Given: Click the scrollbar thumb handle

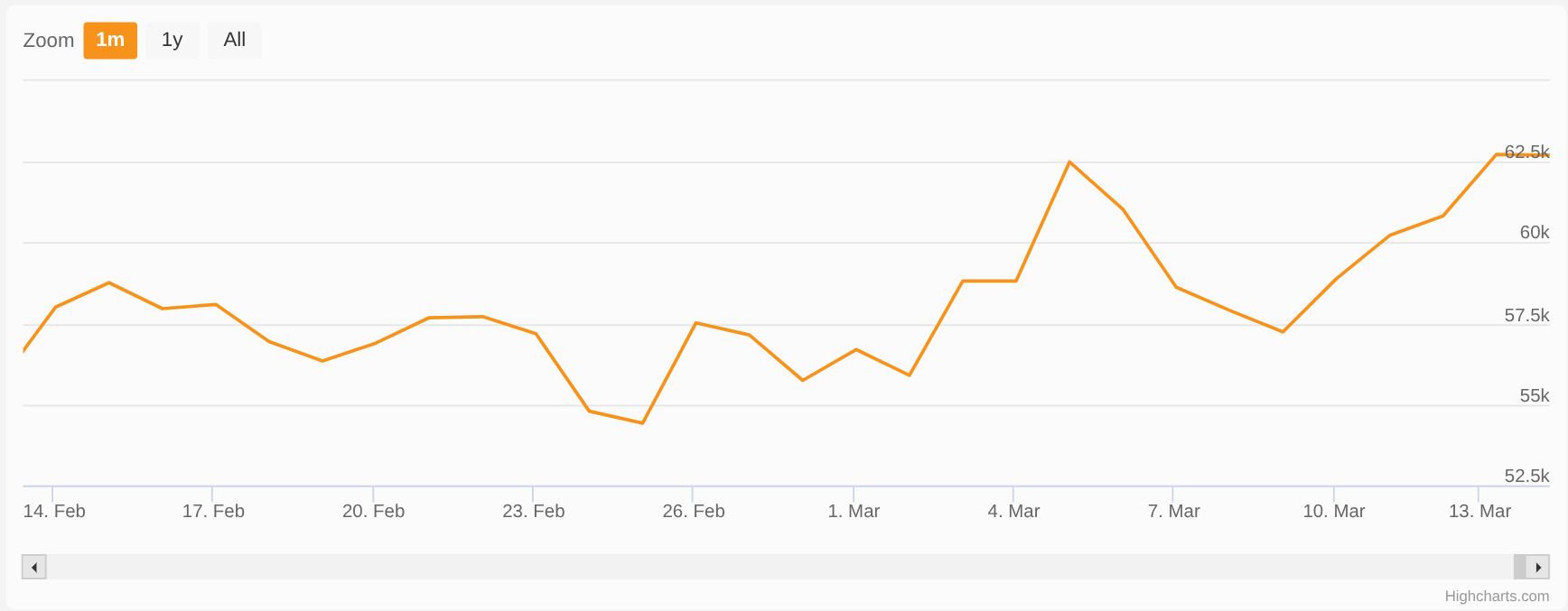Looking at the screenshot, I should click(1519, 567).
